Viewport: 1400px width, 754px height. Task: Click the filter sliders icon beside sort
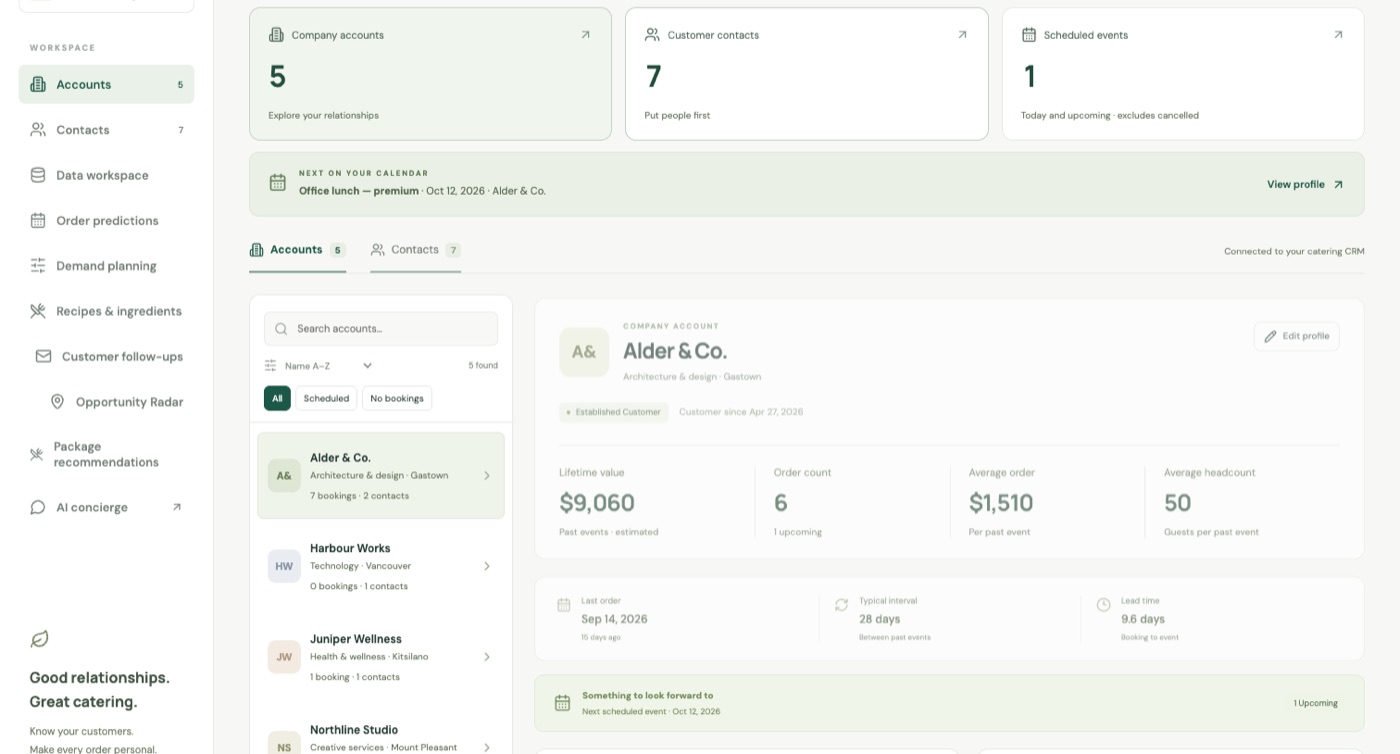pyautogui.click(x=271, y=366)
